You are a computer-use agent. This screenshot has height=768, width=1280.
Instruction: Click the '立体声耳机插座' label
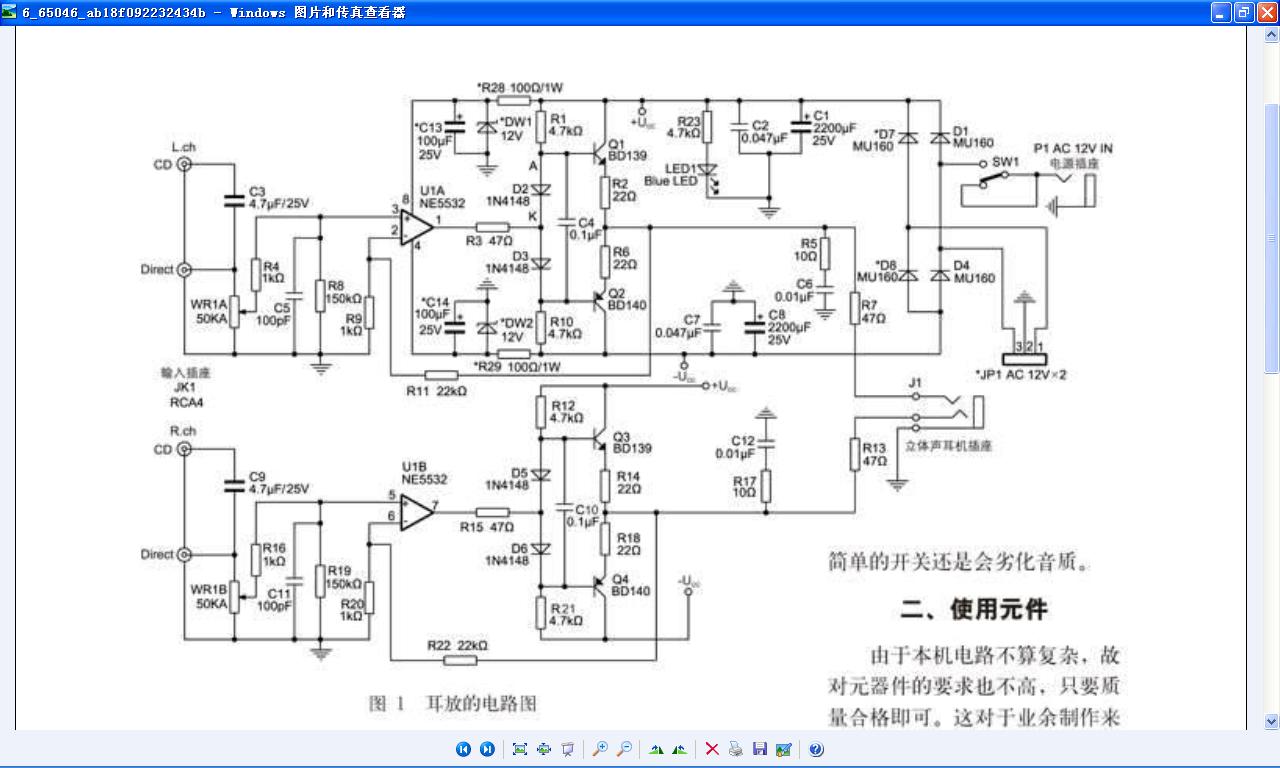(948, 446)
